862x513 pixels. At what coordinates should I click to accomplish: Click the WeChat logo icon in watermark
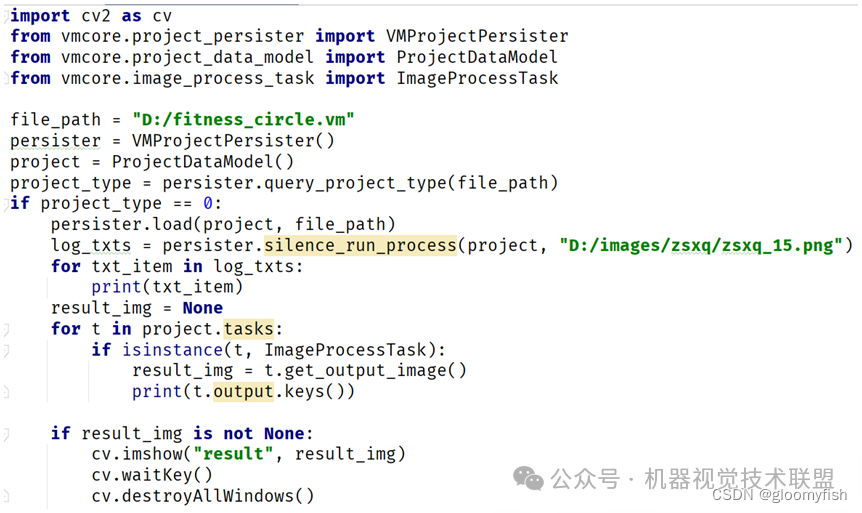pos(528,478)
